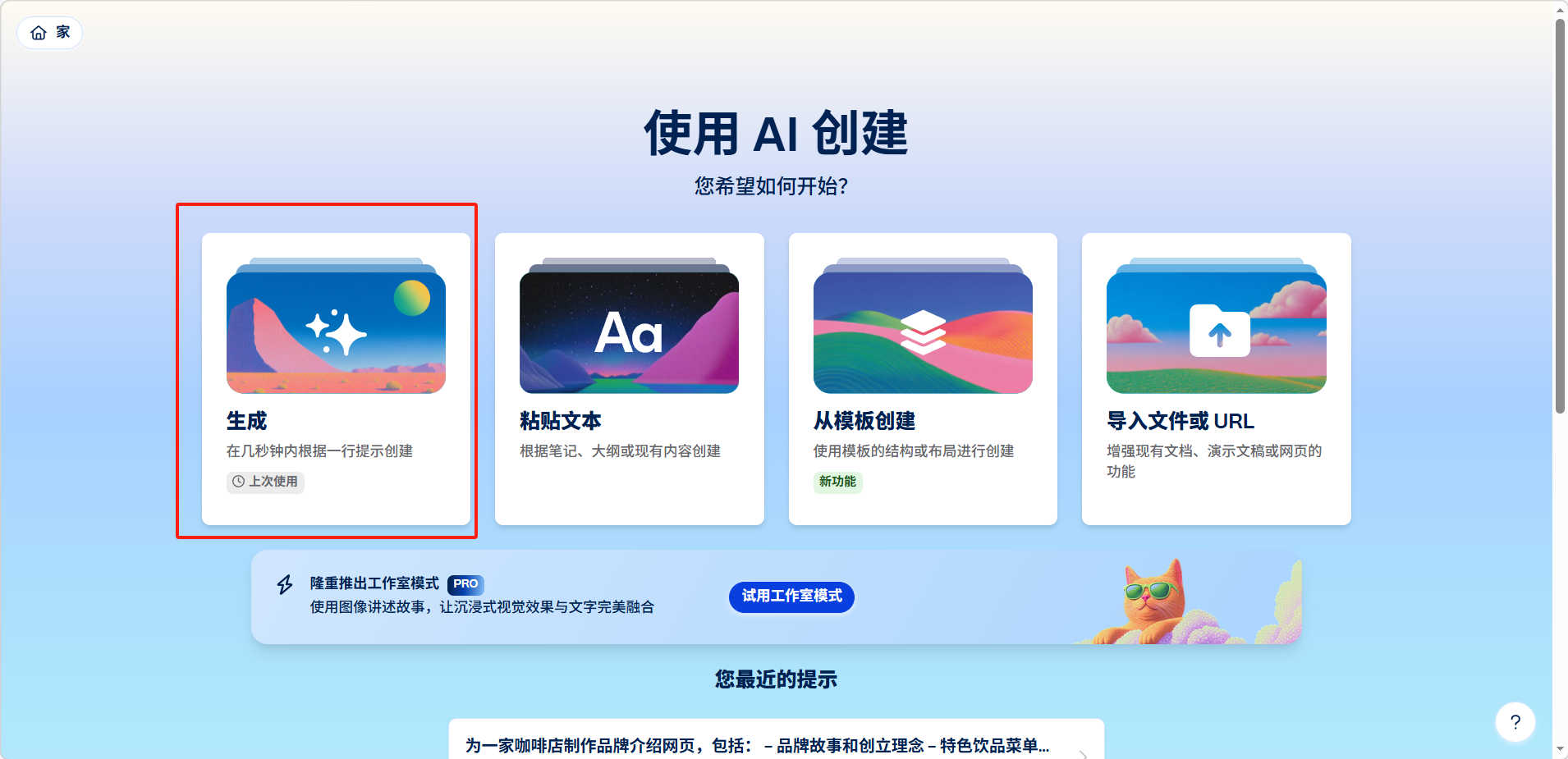Click the PRO badge in banner
1568x759 pixels.
tap(465, 584)
